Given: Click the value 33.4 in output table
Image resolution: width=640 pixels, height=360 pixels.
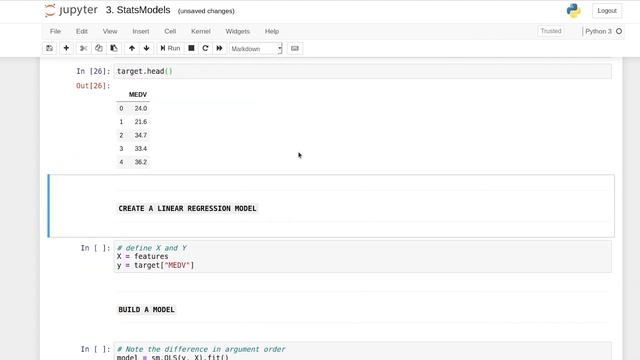Looking at the screenshot, I should coord(141,149).
